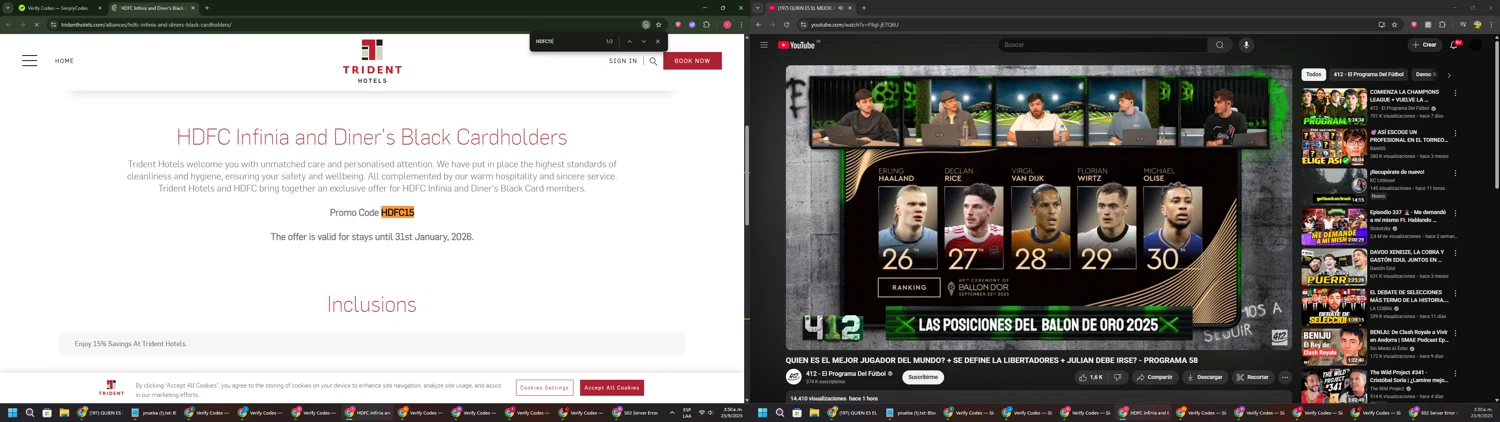Open options for Episodio 337 video
1500x422 pixels.
pos(1455,213)
